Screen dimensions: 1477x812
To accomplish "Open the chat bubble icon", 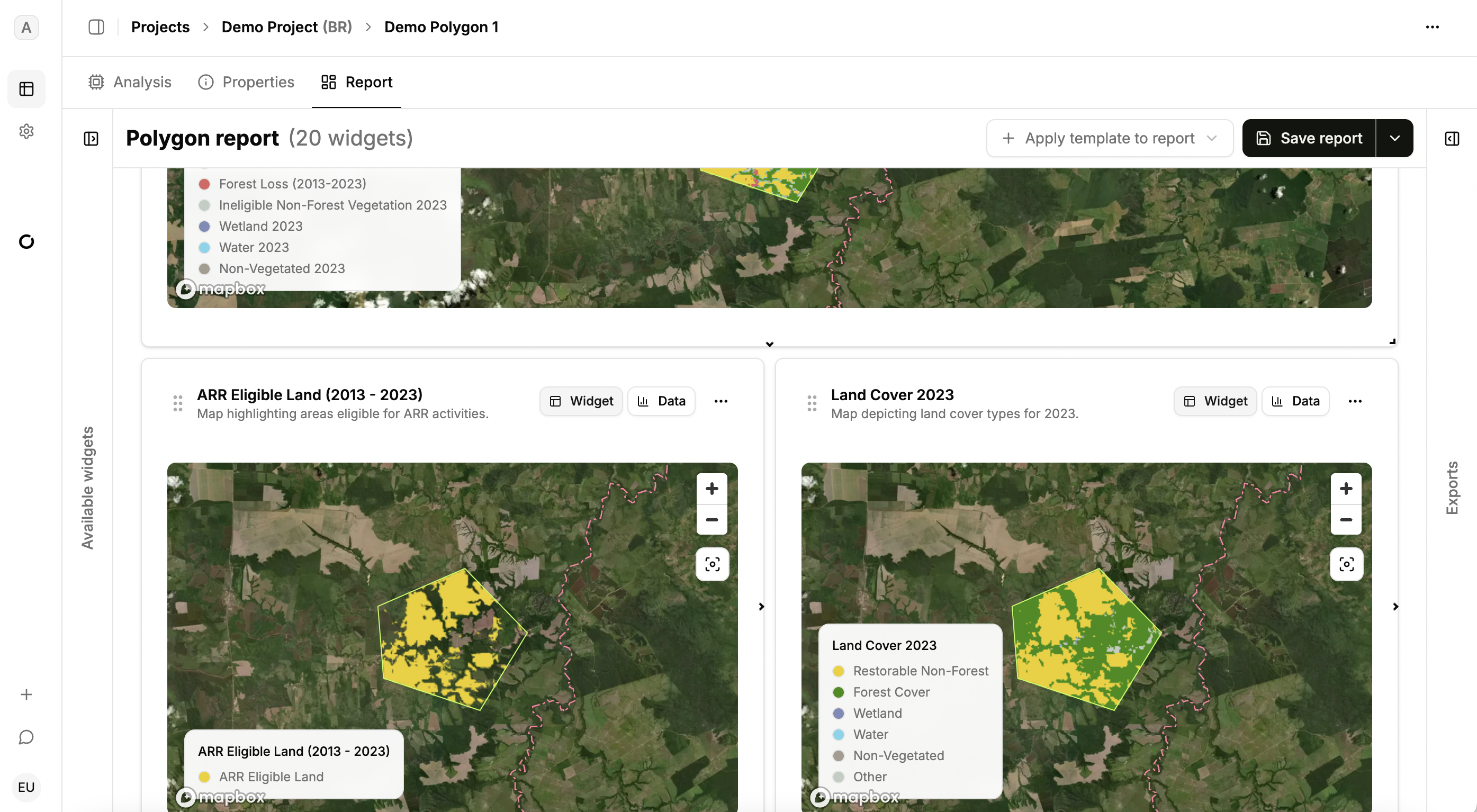I will coord(26,737).
